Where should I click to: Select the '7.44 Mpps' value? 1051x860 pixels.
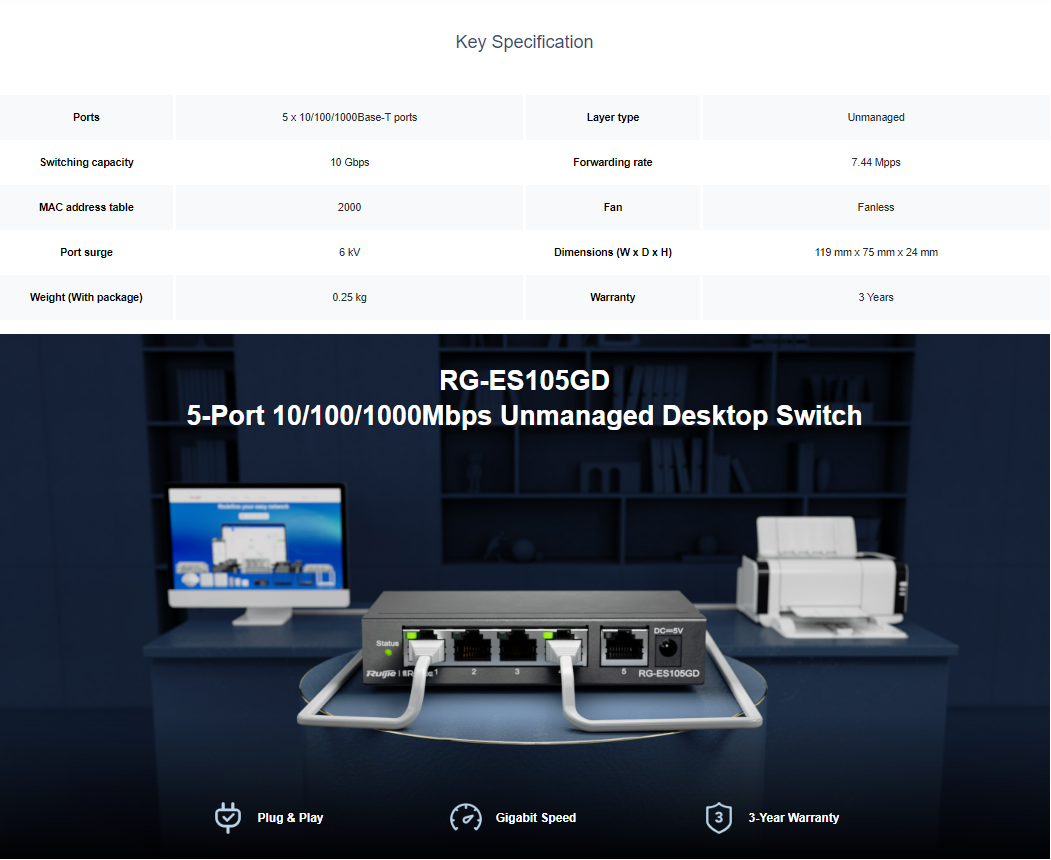coord(875,162)
